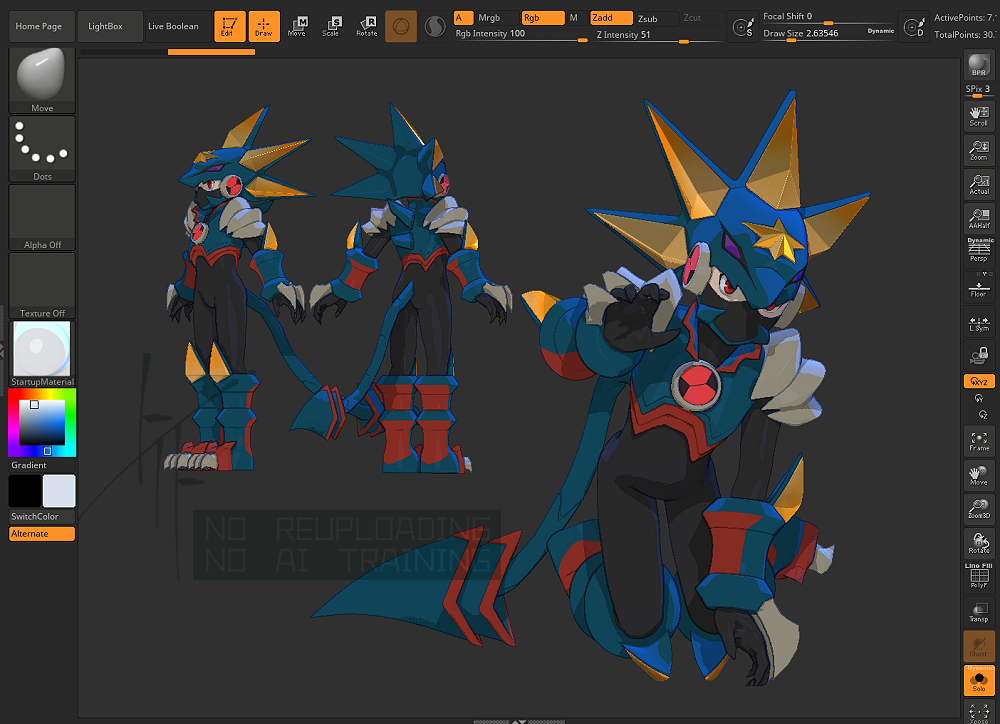Adjust the Focal Shift slider

(x=828, y=17)
